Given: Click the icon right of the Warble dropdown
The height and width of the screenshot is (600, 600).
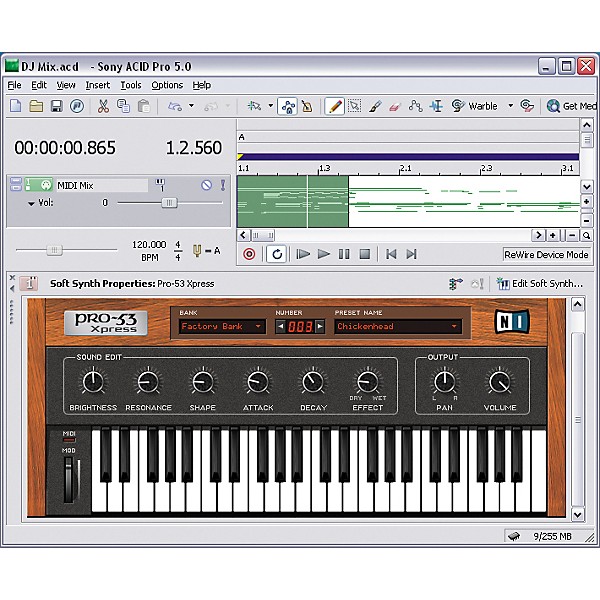Looking at the screenshot, I should click(x=527, y=106).
